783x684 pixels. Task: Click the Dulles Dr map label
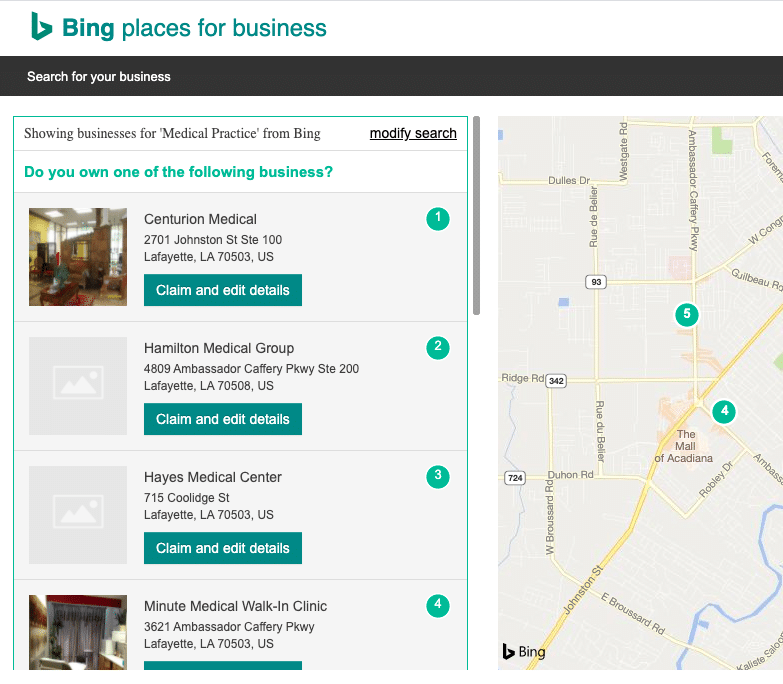pos(569,180)
